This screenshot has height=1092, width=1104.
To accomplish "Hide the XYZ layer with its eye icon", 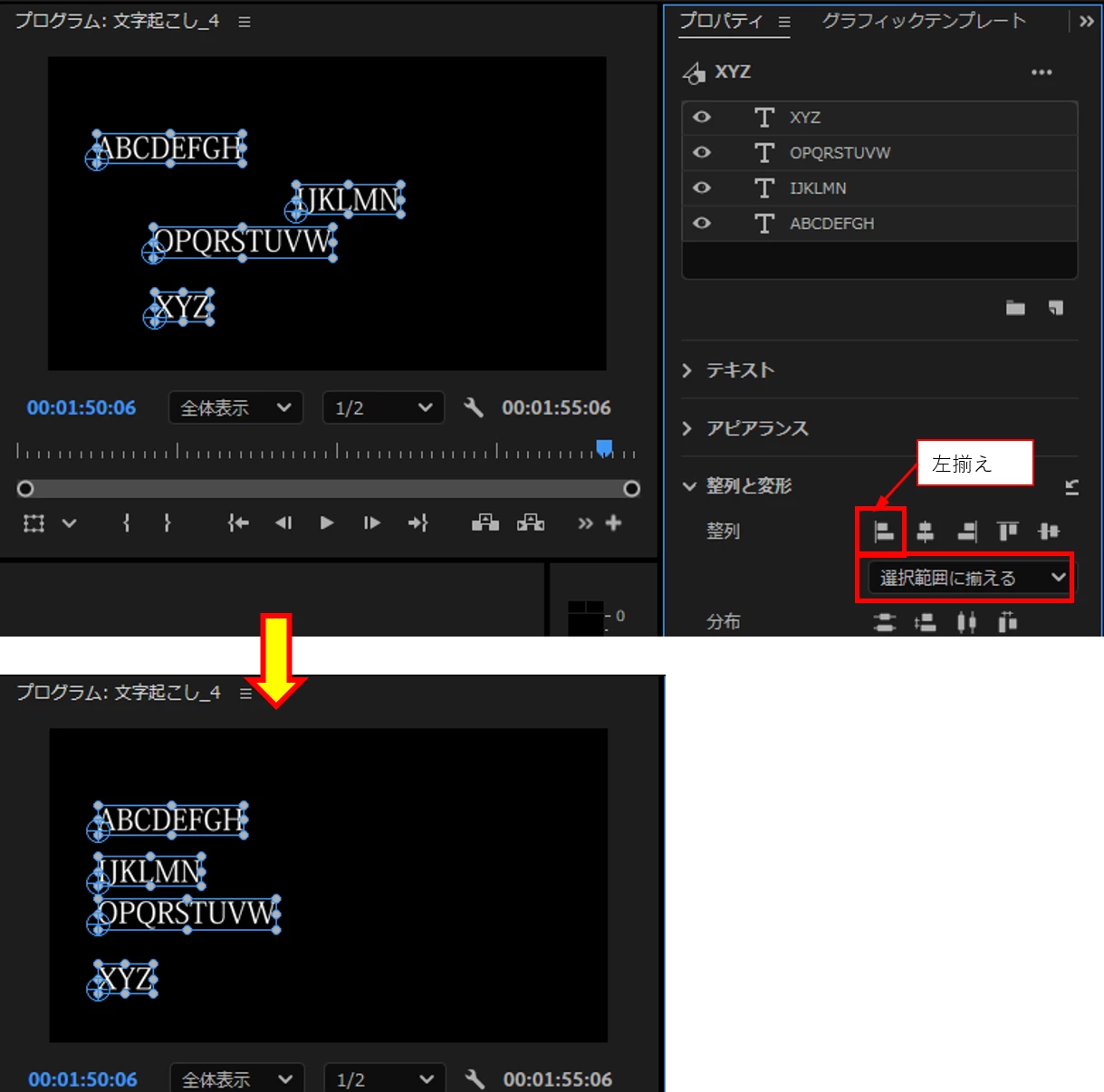I will click(x=702, y=117).
